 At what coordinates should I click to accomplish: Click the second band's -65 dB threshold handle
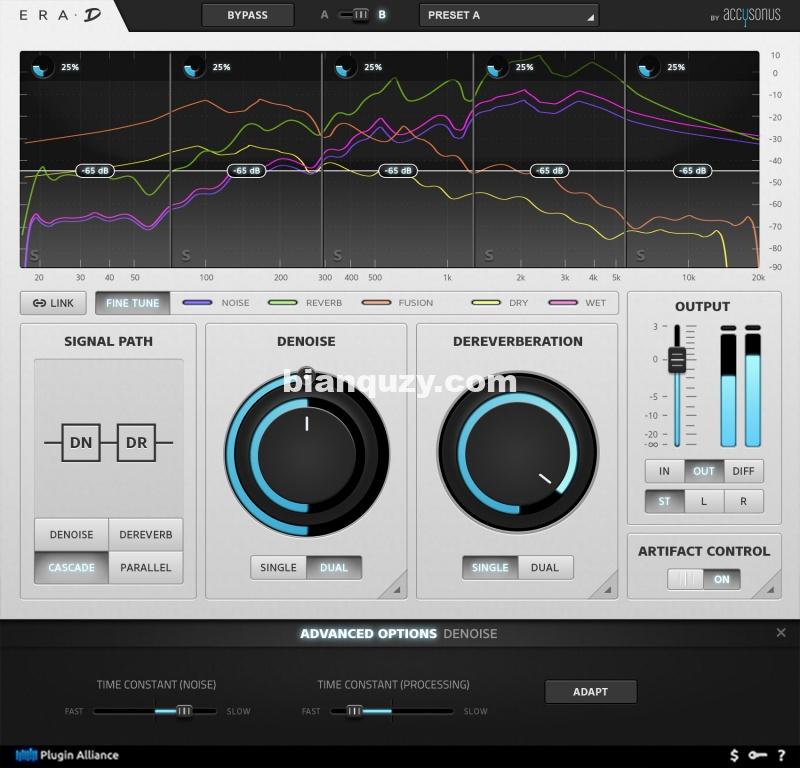(x=246, y=170)
